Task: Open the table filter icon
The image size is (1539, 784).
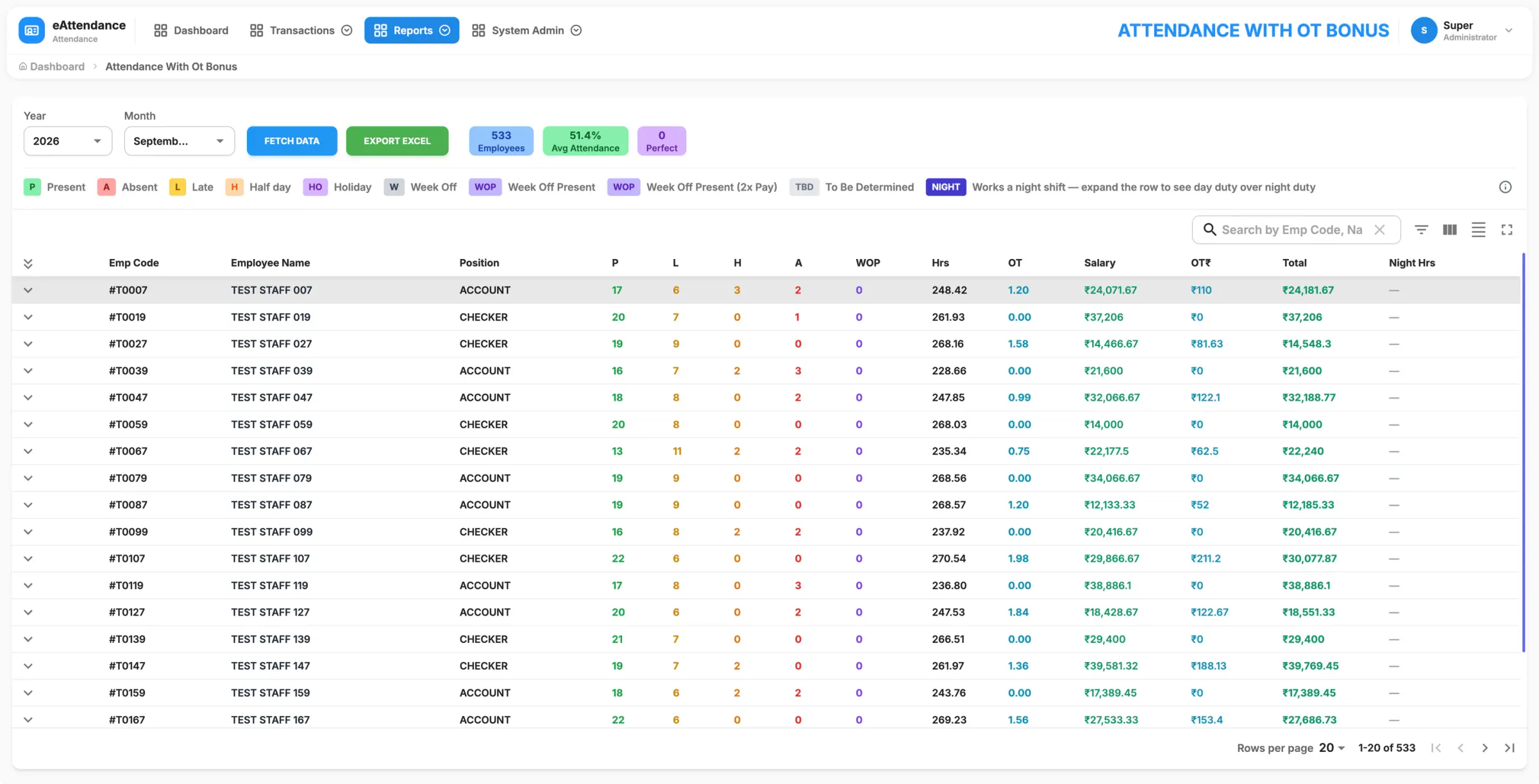Action: [1421, 229]
